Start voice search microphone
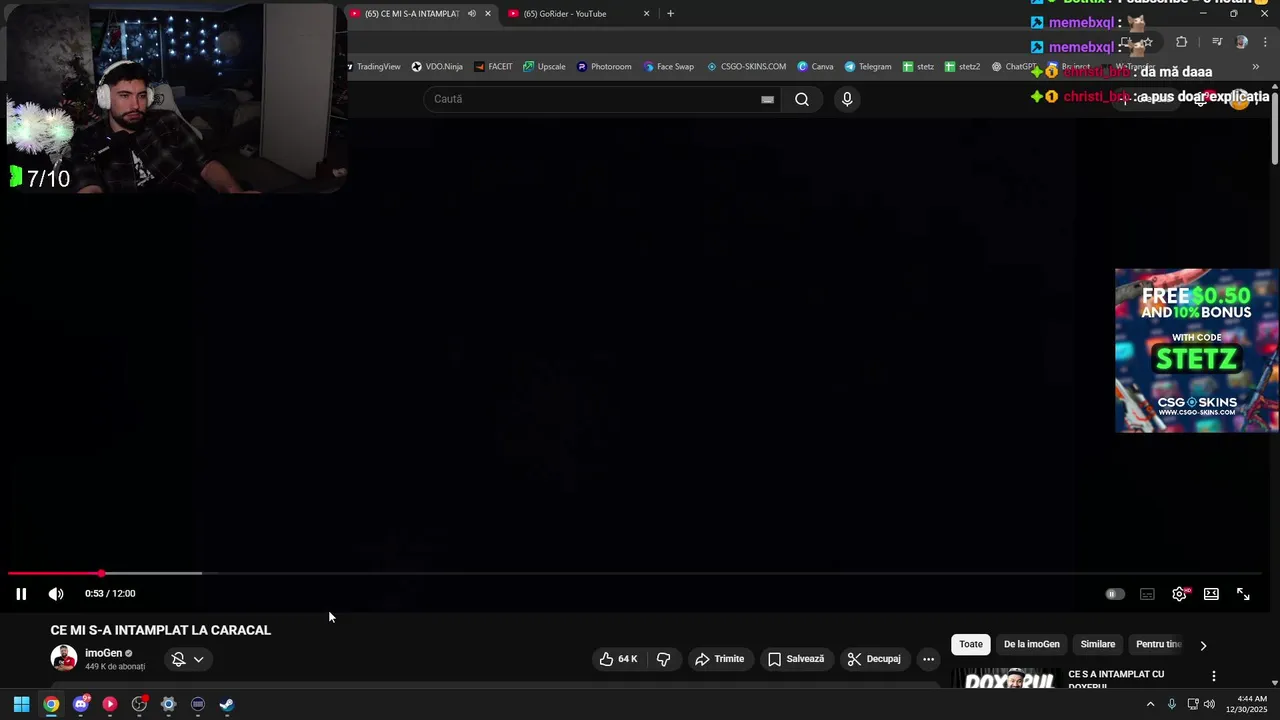Viewport: 1280px width, 720px height. (847, 99)
